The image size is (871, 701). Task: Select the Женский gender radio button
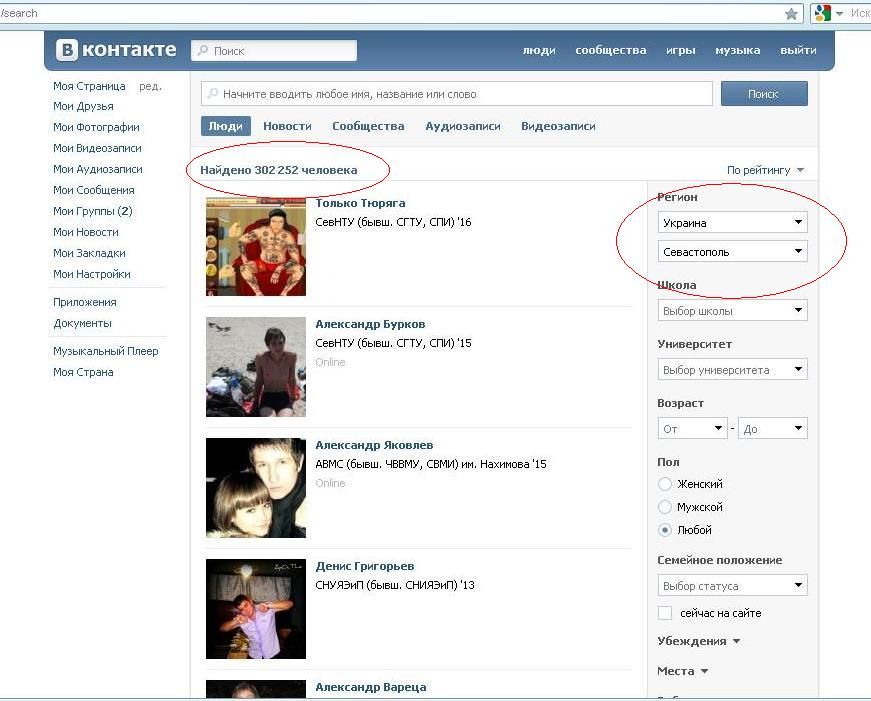point(665,484)
